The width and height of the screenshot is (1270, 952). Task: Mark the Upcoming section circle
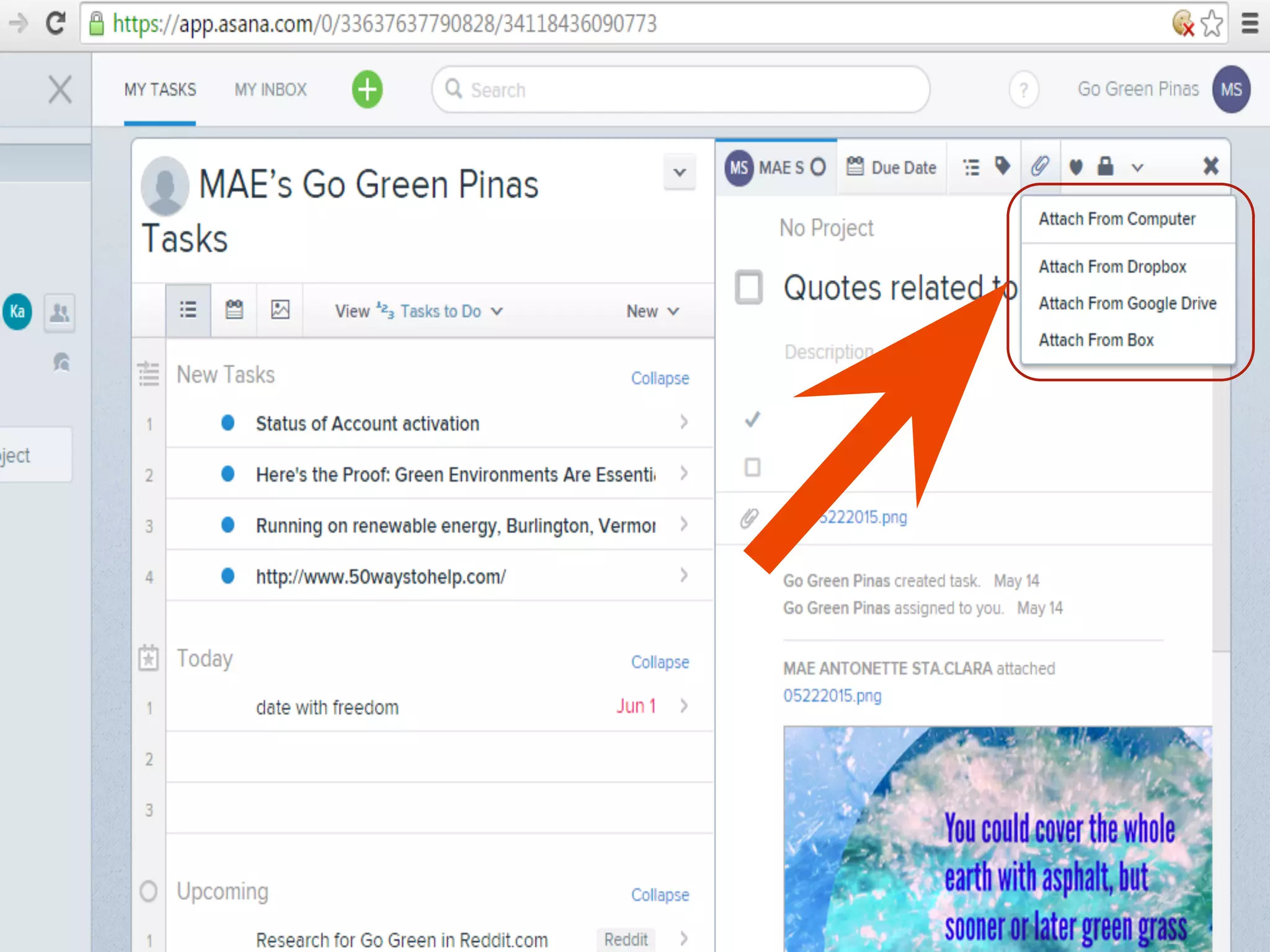(149, 891)
